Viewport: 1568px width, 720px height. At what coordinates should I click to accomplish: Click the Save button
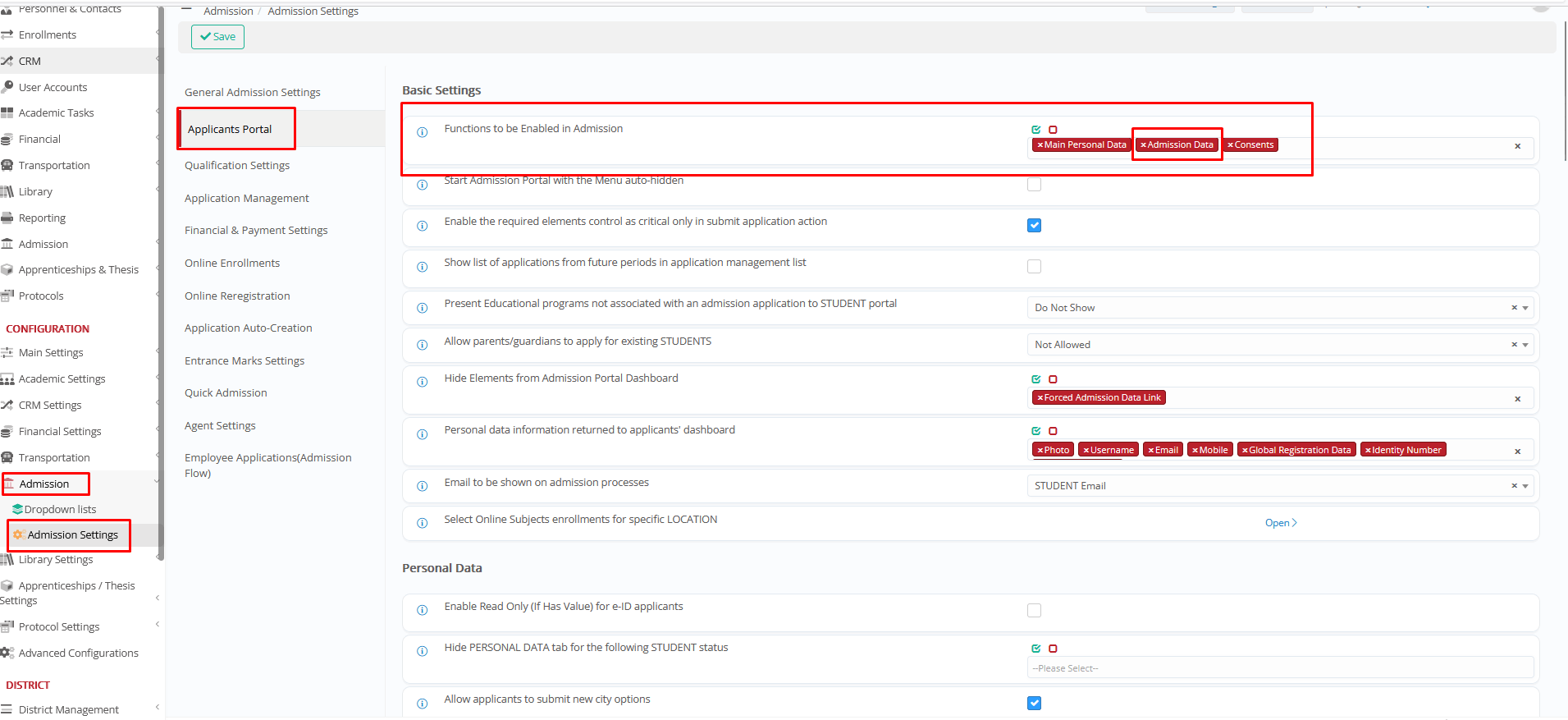217,37
